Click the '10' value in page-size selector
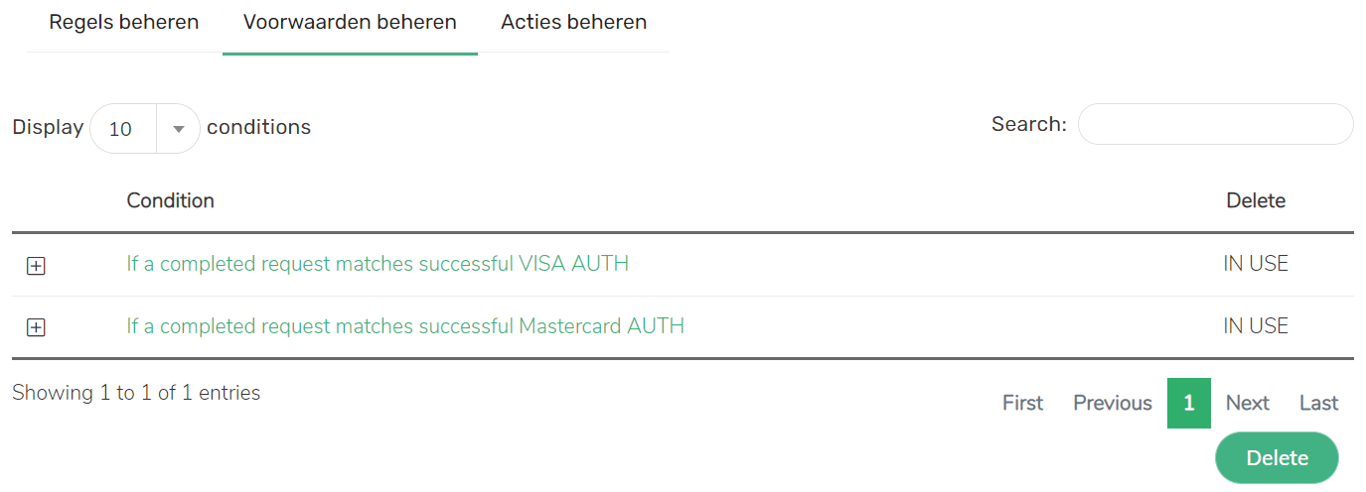Viewport: 1366px width, 492px height. [x=121, y=129]
